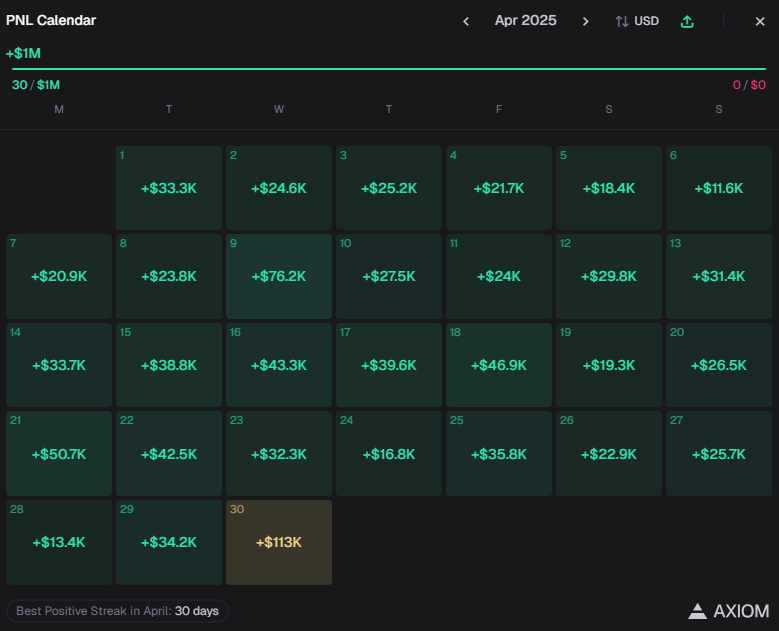This screenshot has height=631, width=779.
Task: Select April 23 cell showing +$32.3K
Action: 279,454
